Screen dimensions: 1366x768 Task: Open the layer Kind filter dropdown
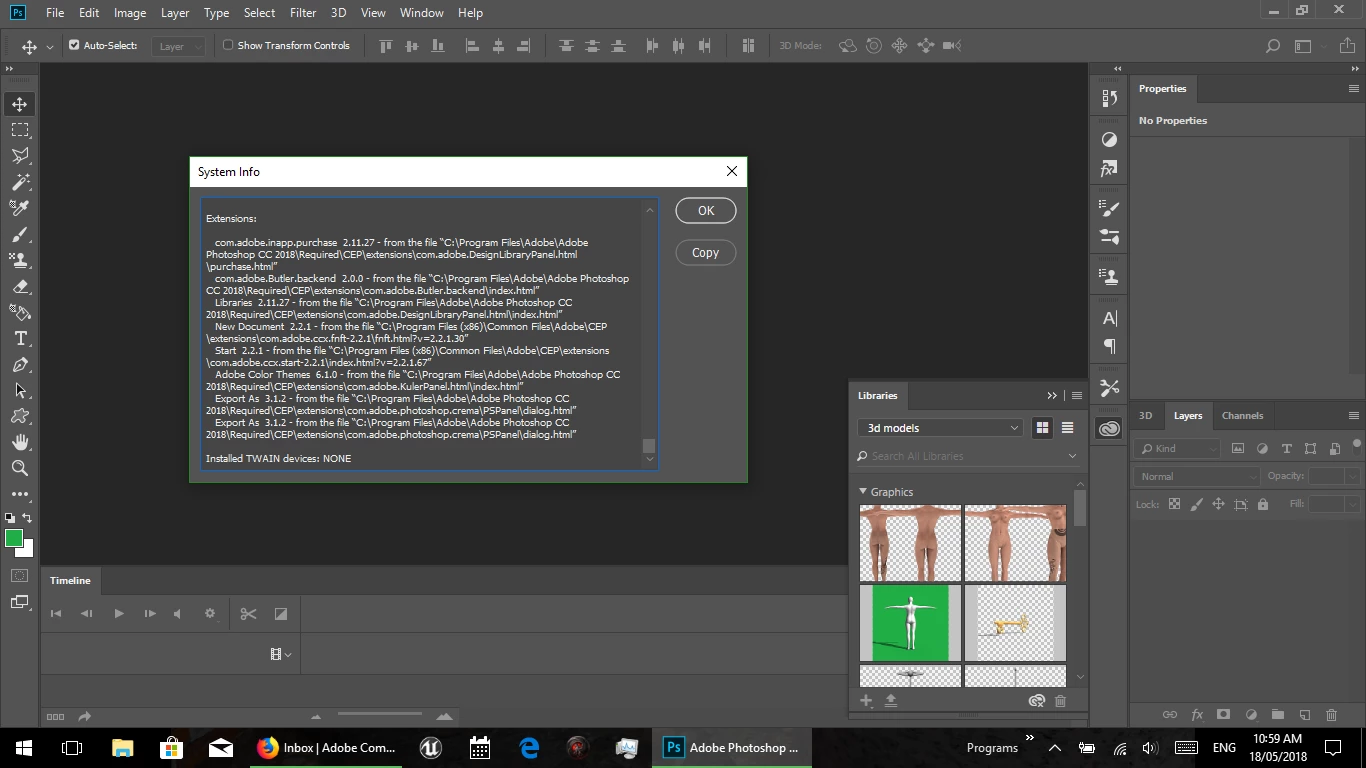point(1177,449)
